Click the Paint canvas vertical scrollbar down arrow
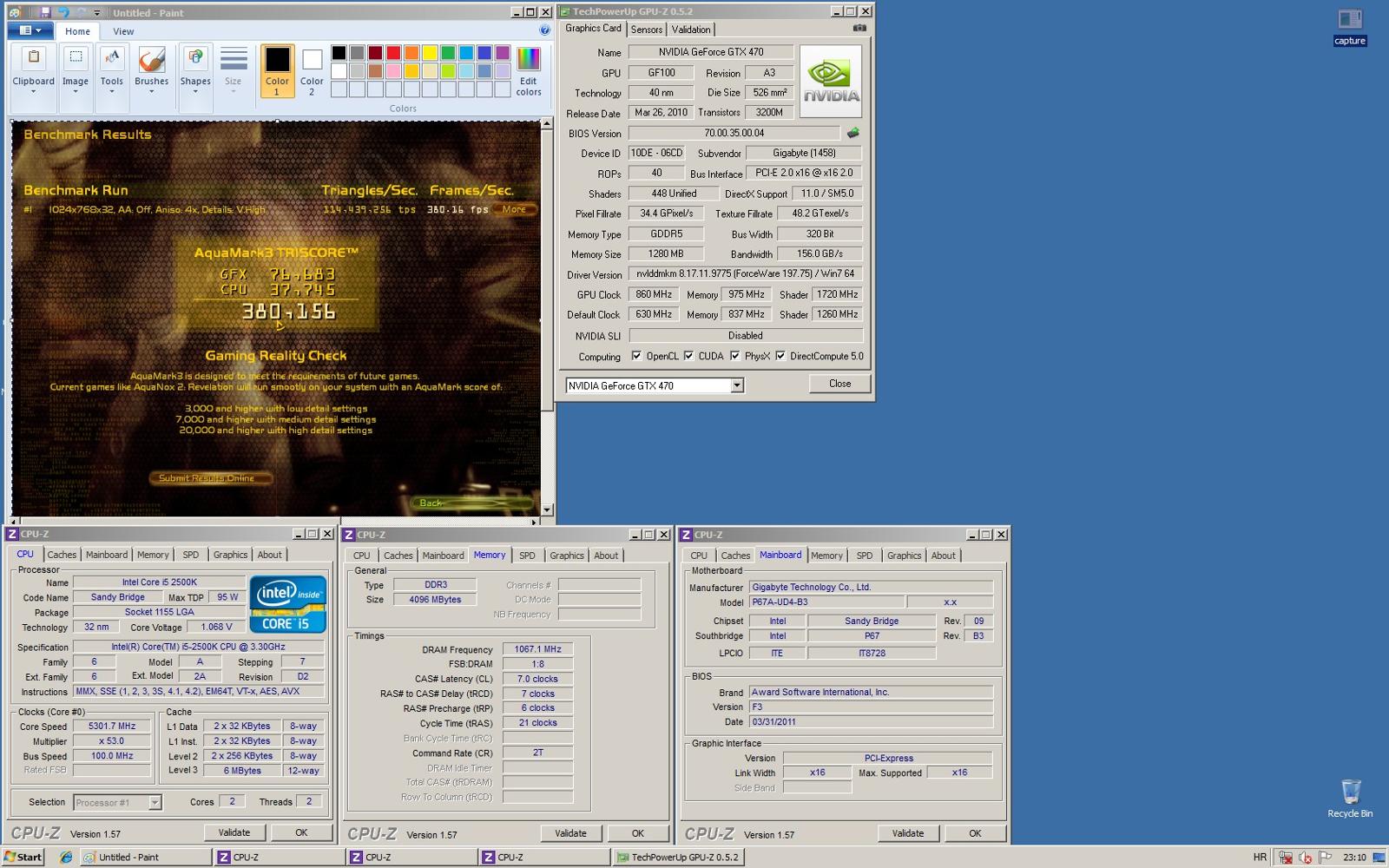Image resolution: width=1389 pixels, height=868 pixels. click(547, 510)
